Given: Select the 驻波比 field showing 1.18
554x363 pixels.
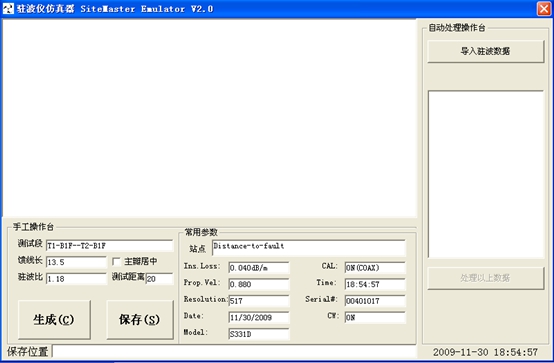Looking at the screenshot, I should 76,279.
